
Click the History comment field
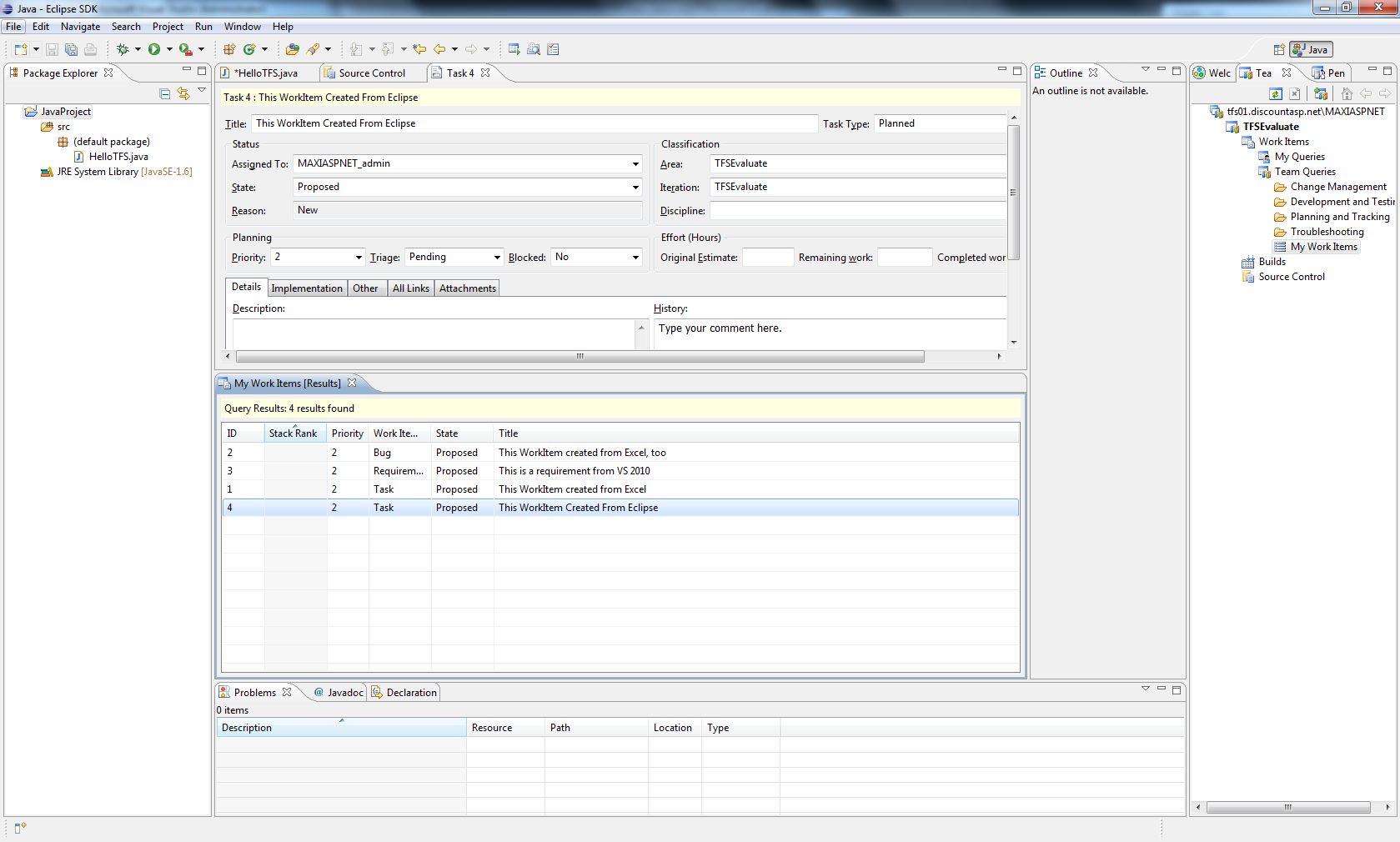[x=830, y=333]
